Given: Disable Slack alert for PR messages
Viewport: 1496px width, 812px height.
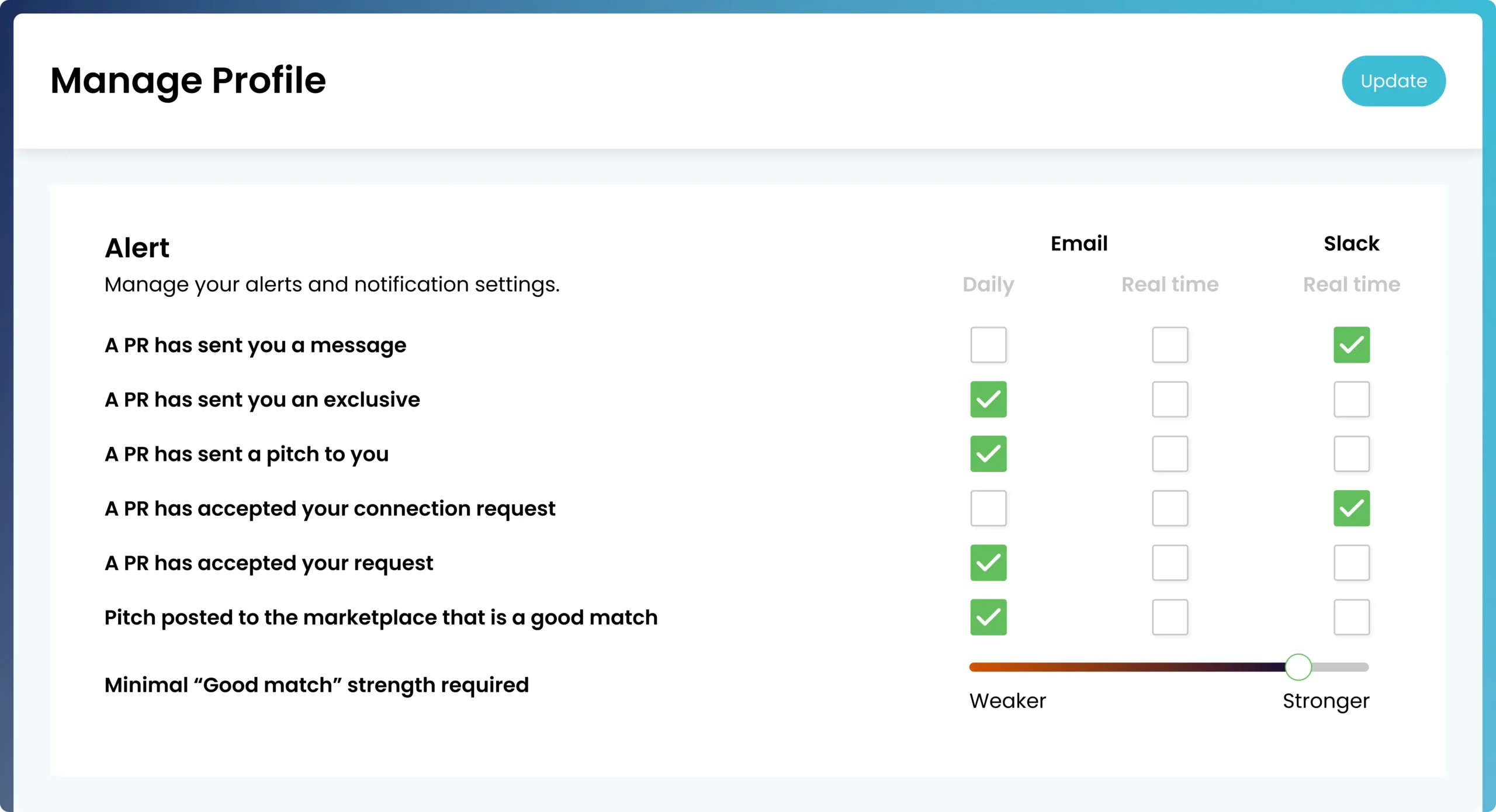Looking at the screenshot, I should 1351,345.
